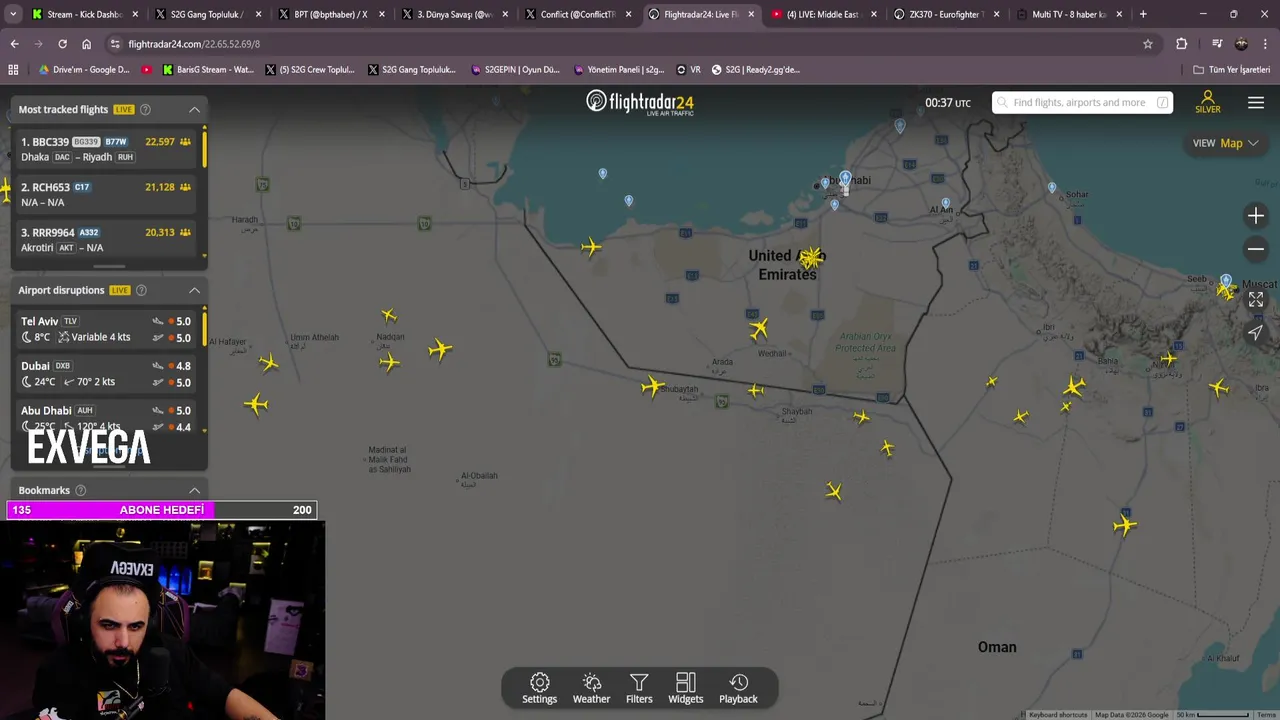This screenshot has height=720, width=1280.
Task: Switch to BPT (@bpthaber) X tab
Action: 331,14
